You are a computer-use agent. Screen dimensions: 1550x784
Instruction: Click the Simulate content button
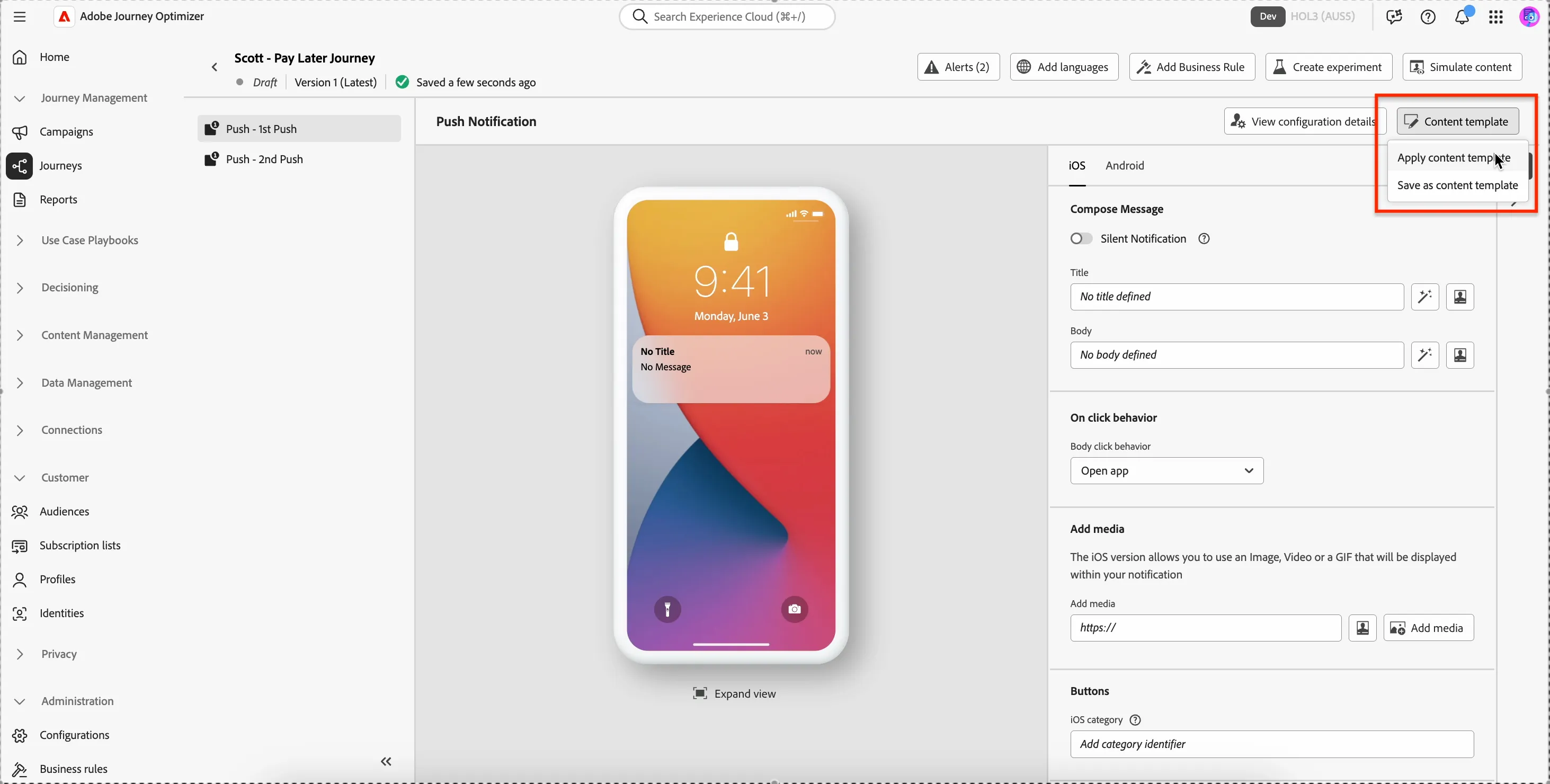coord(1462,67)
